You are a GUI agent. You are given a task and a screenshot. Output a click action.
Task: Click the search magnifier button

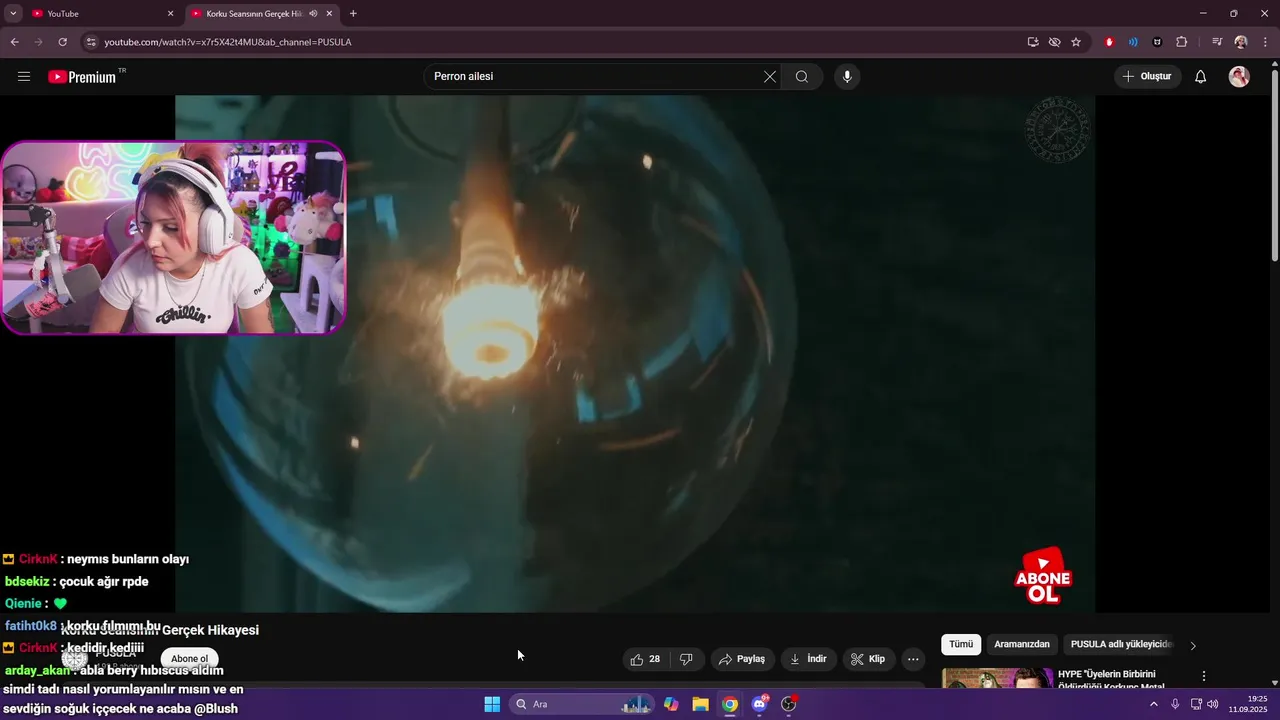pos(802,77)
